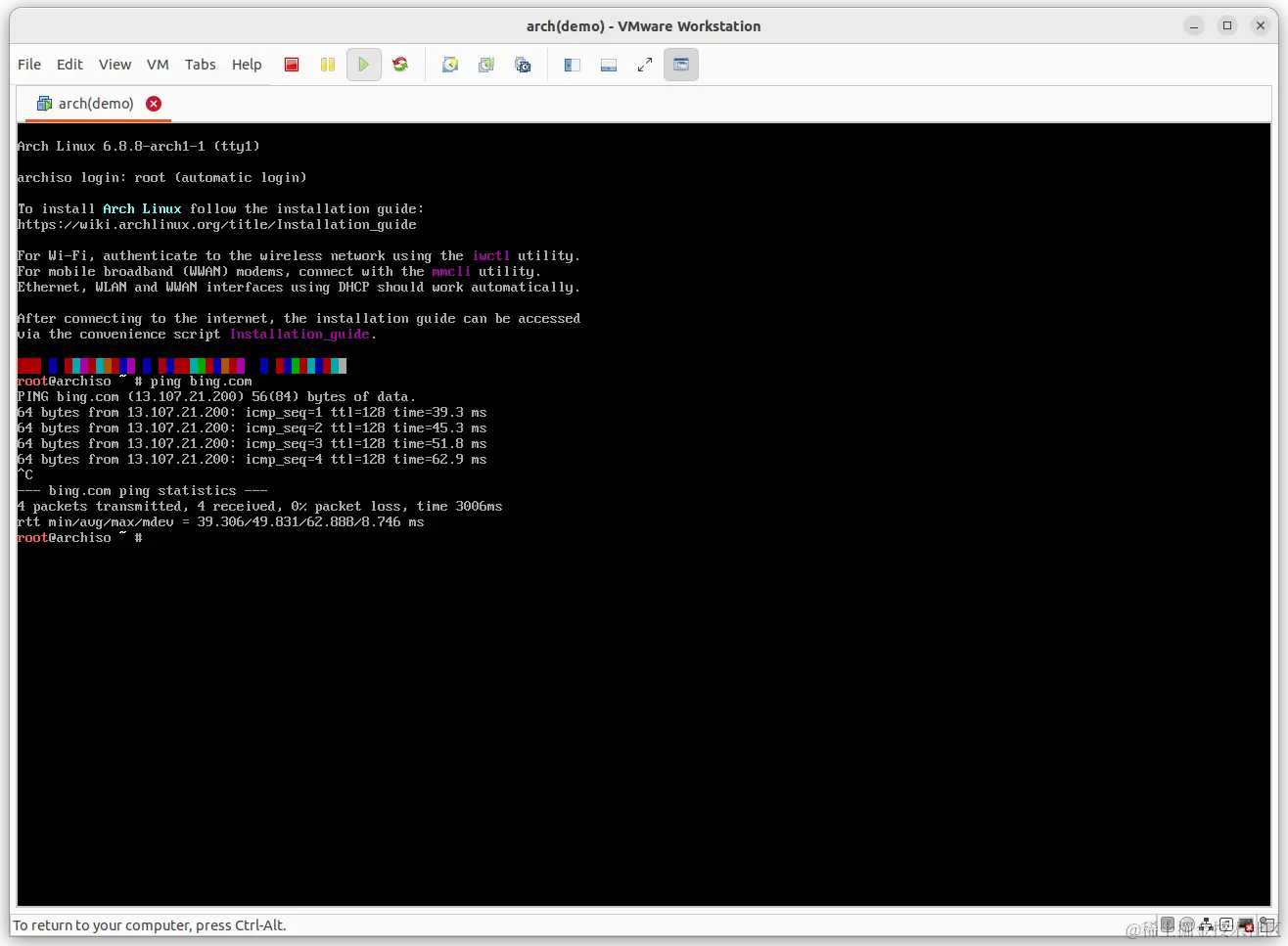The height and width of the screenshot is (946, 1288).
Task: Click the 'To return to your computer' status text
Action: click(x=150, y=925)
